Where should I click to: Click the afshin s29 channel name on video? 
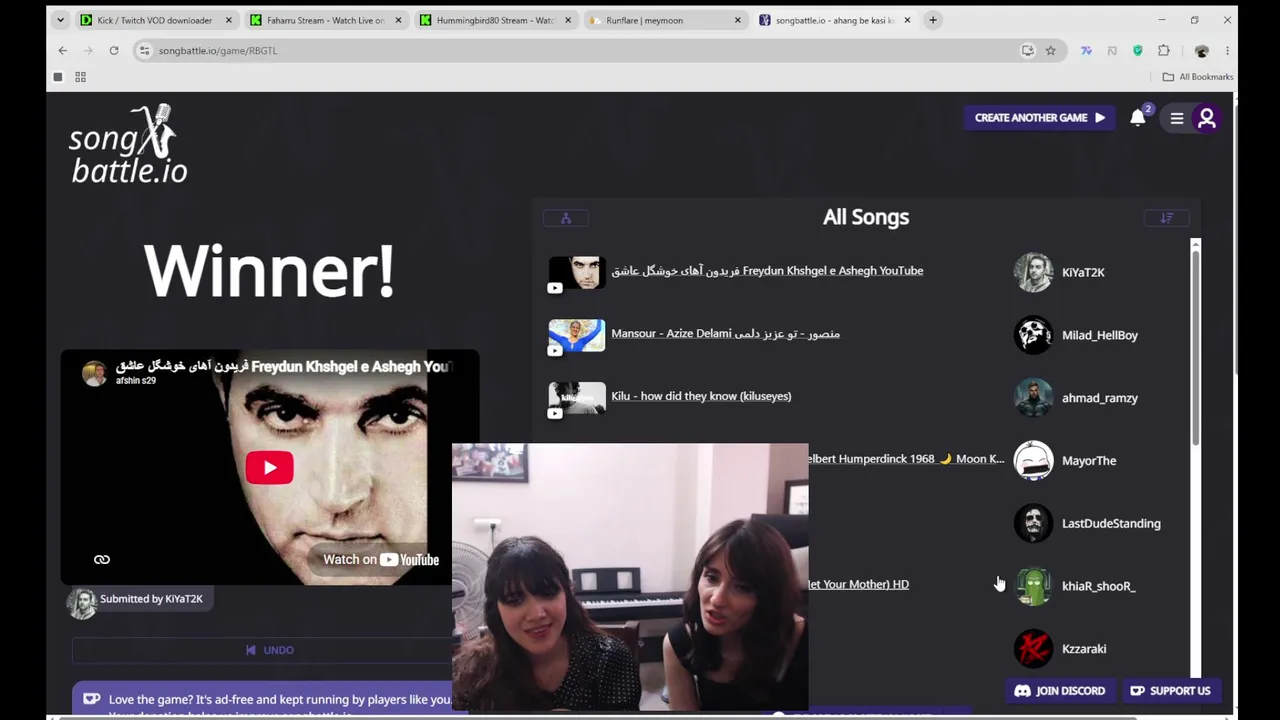136,381
